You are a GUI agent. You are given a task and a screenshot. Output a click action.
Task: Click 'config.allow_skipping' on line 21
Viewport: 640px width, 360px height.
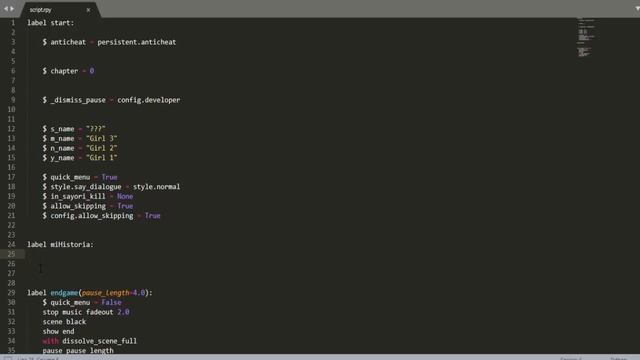coord(92,216)
